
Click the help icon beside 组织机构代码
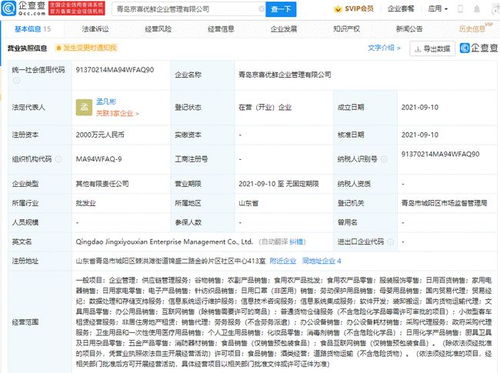pos(59,159)
